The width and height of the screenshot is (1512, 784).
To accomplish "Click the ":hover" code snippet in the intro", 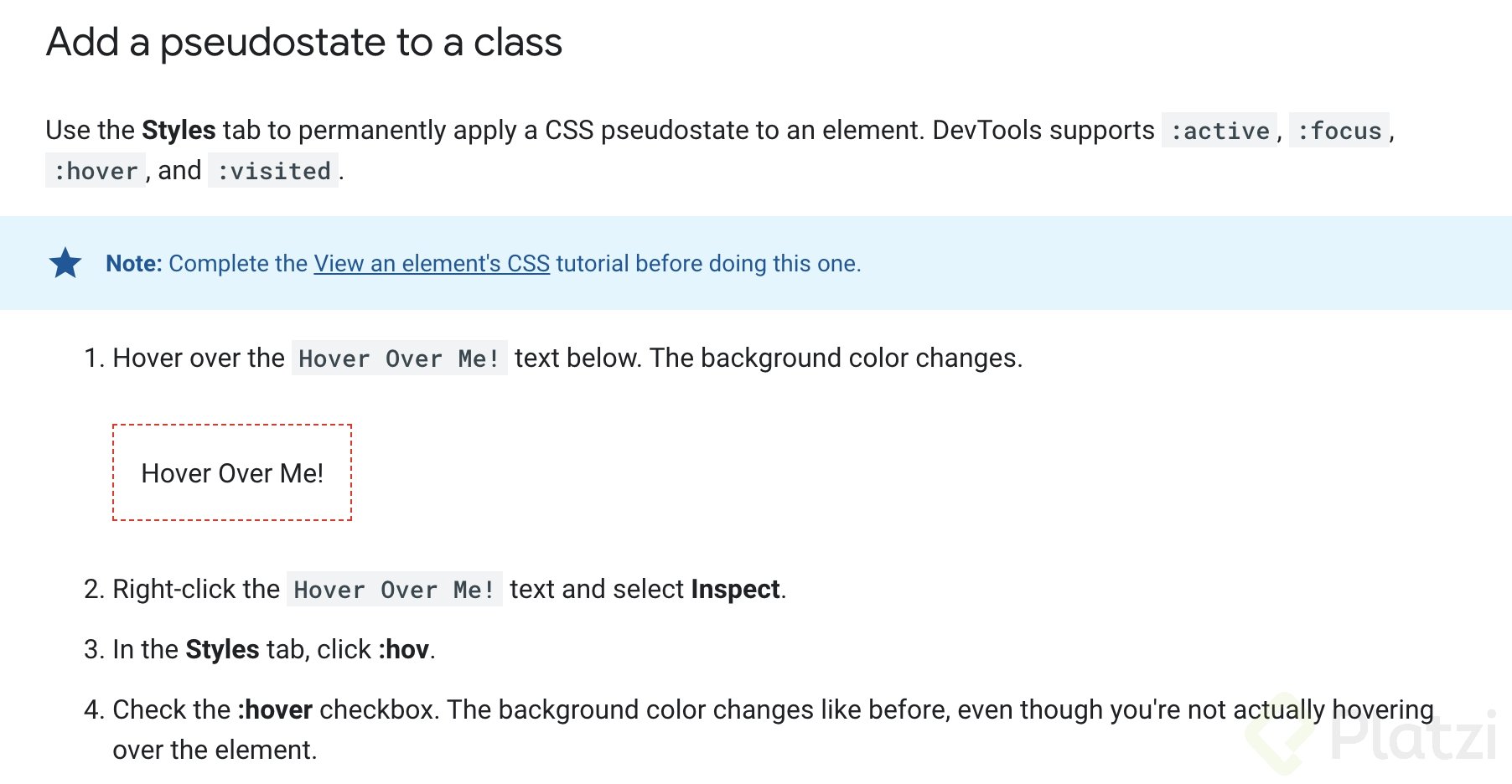I will (96, 171).
